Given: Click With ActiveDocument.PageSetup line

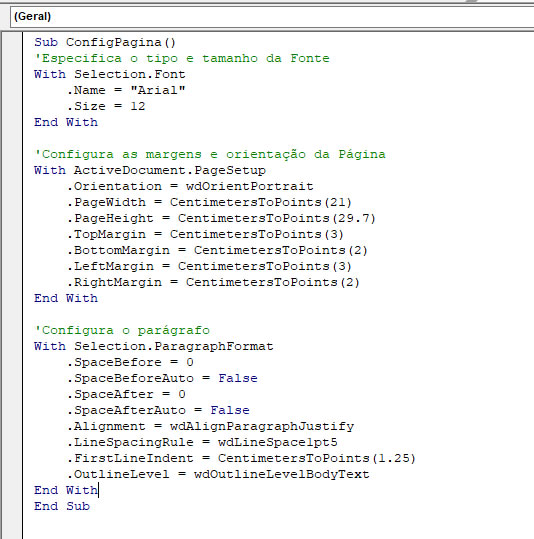Looking at the screenshot, I should coord(150,170).
